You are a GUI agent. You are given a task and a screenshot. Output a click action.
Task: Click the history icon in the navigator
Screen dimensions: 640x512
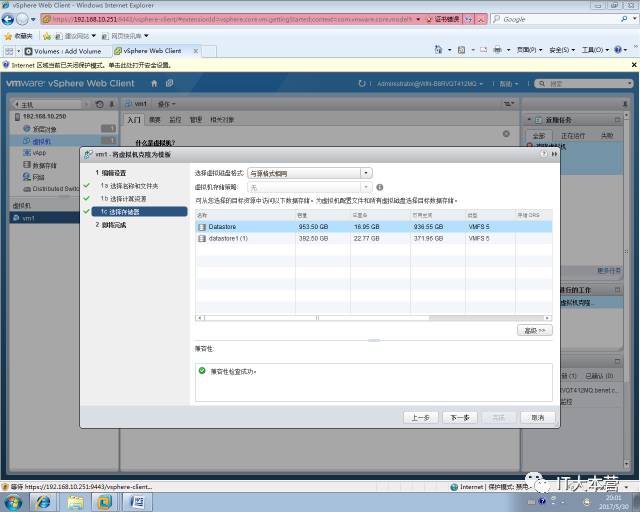pos(100,105)
